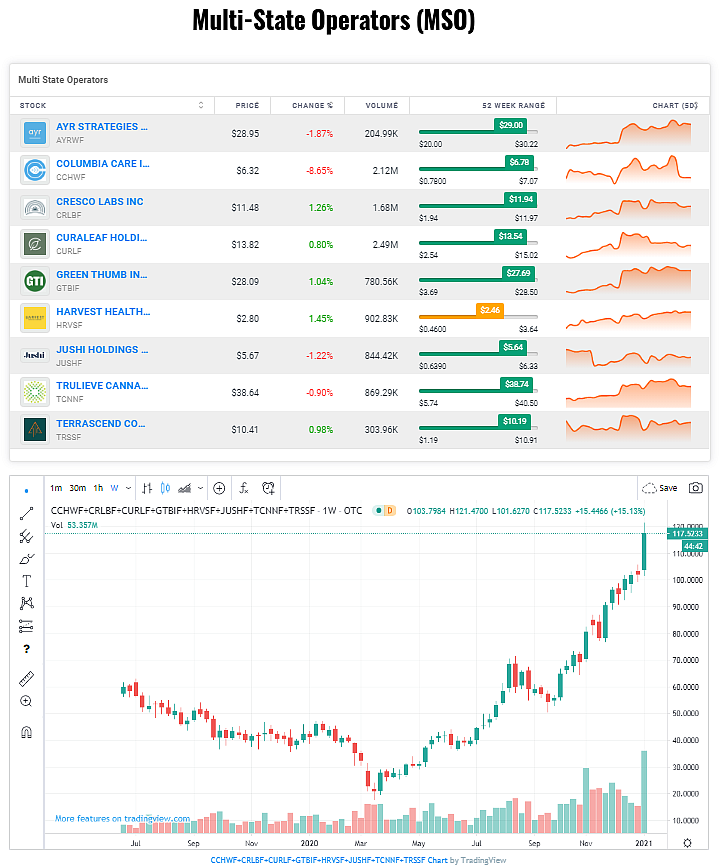
Task: Click Trulieve $38.74 range marker
Action: point(517,384)
